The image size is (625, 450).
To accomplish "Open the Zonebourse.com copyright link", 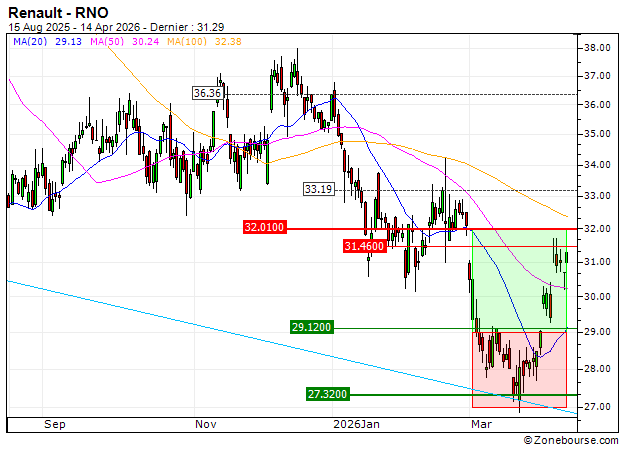I will click(x=571, y=440).
